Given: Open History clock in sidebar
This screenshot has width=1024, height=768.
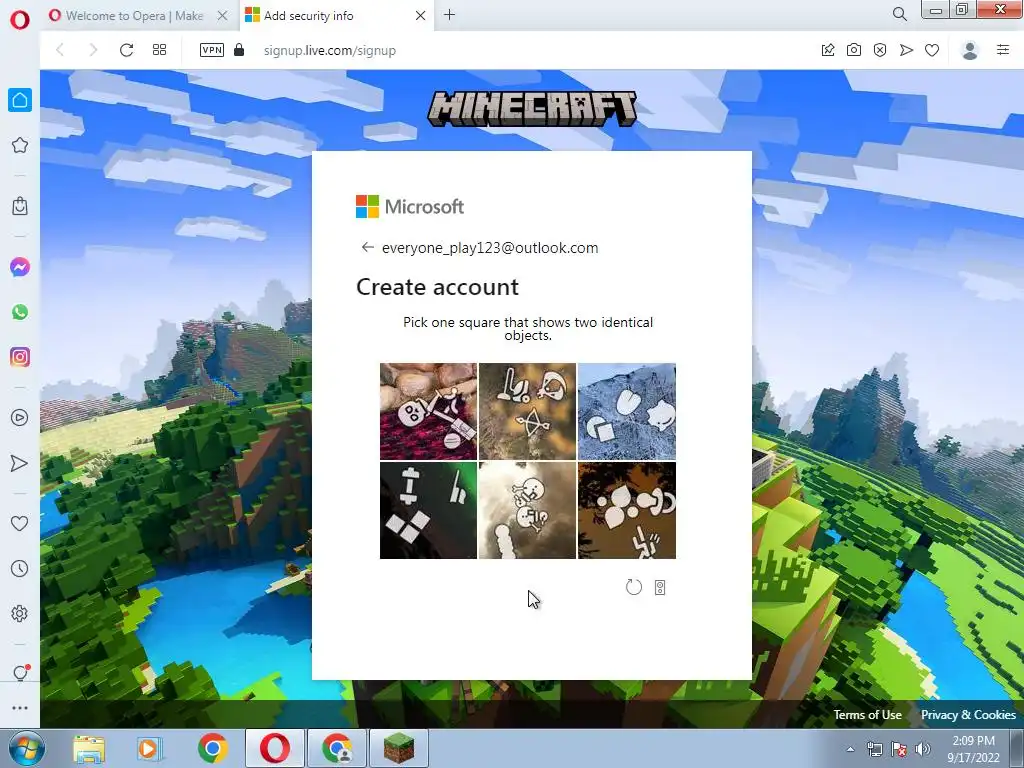Looking at the screenshot, I should pyautogui.click(x=20, y=568).
